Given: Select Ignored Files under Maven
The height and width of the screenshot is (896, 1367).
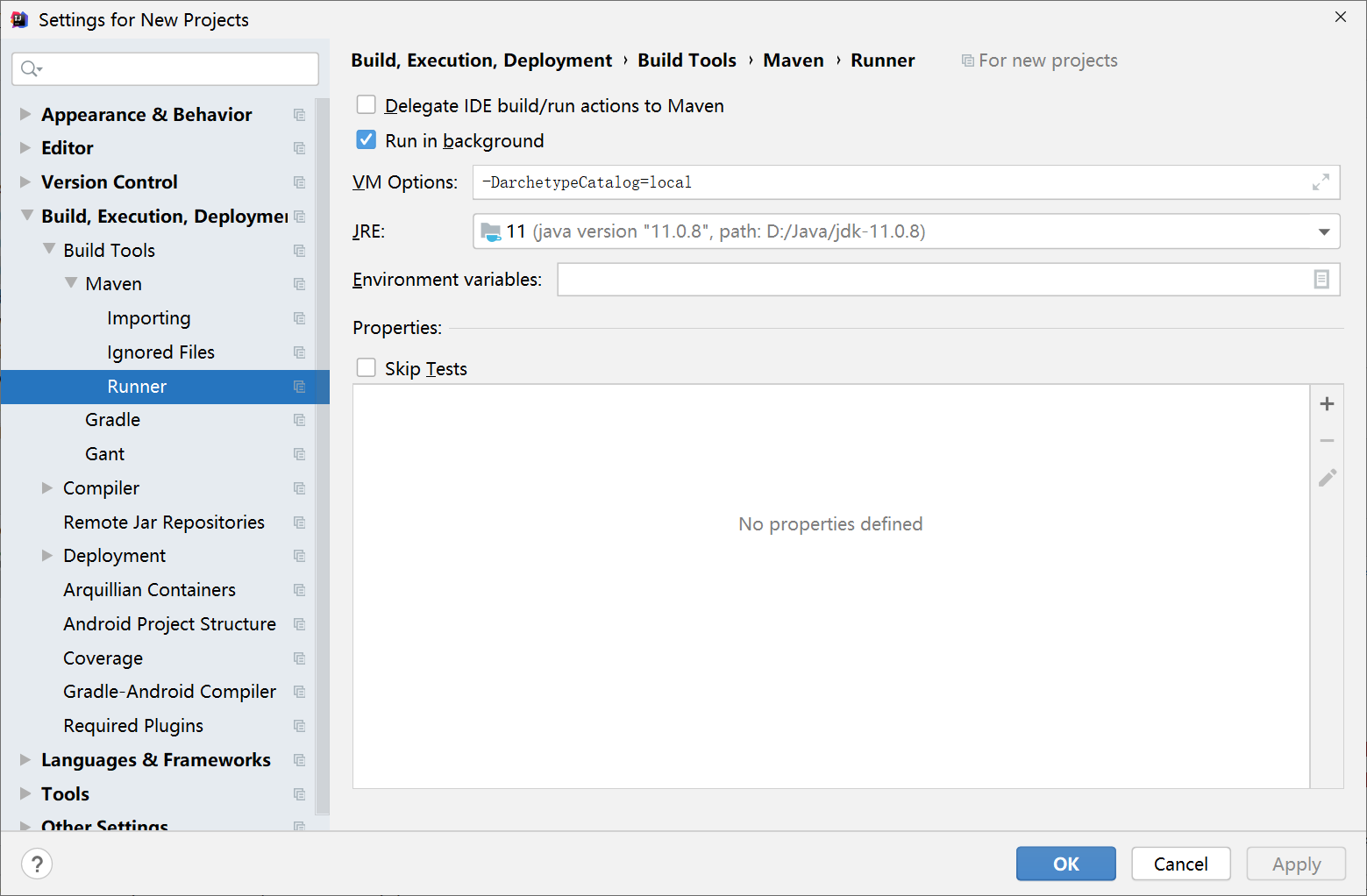Looking at the screenshot, I should 160,352.
